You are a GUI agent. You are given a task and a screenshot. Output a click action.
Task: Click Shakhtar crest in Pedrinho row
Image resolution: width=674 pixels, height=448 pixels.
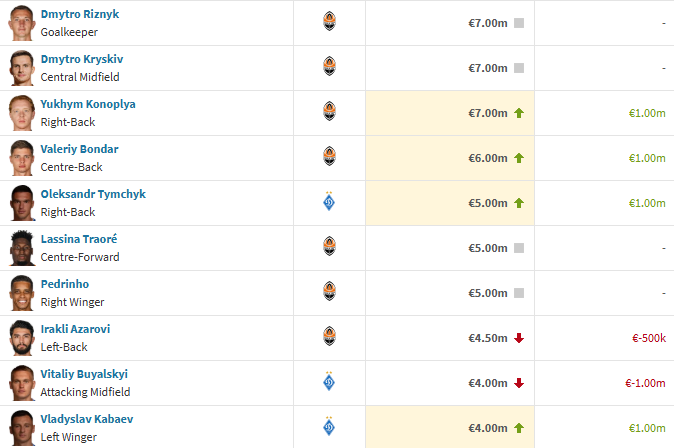(x=329, y=291)
